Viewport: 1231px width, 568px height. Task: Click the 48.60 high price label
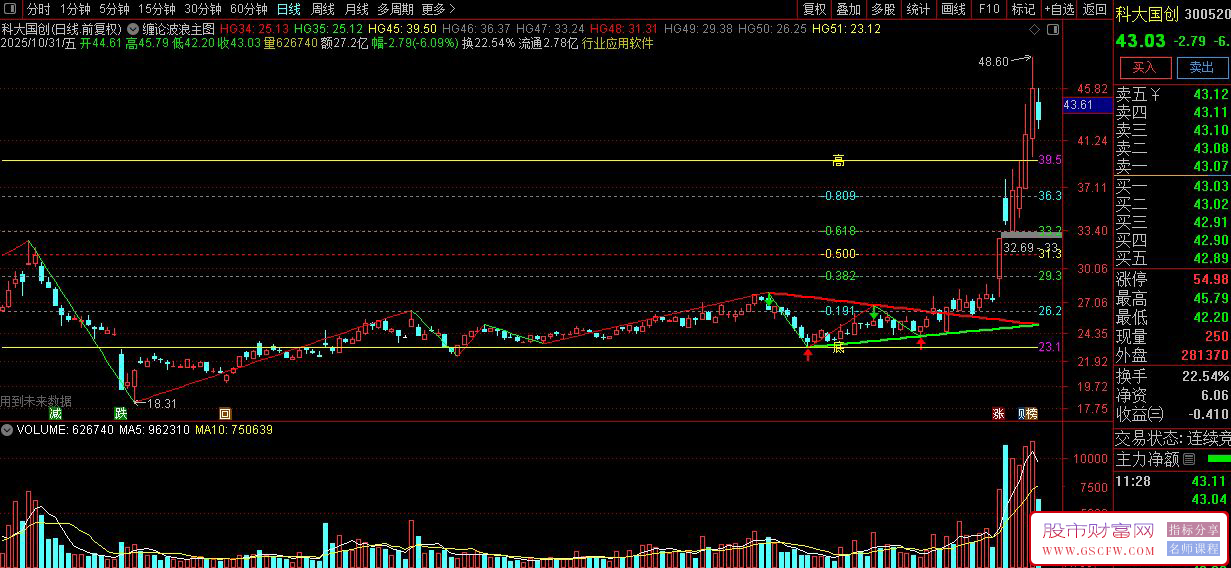(x=994, y=62)
